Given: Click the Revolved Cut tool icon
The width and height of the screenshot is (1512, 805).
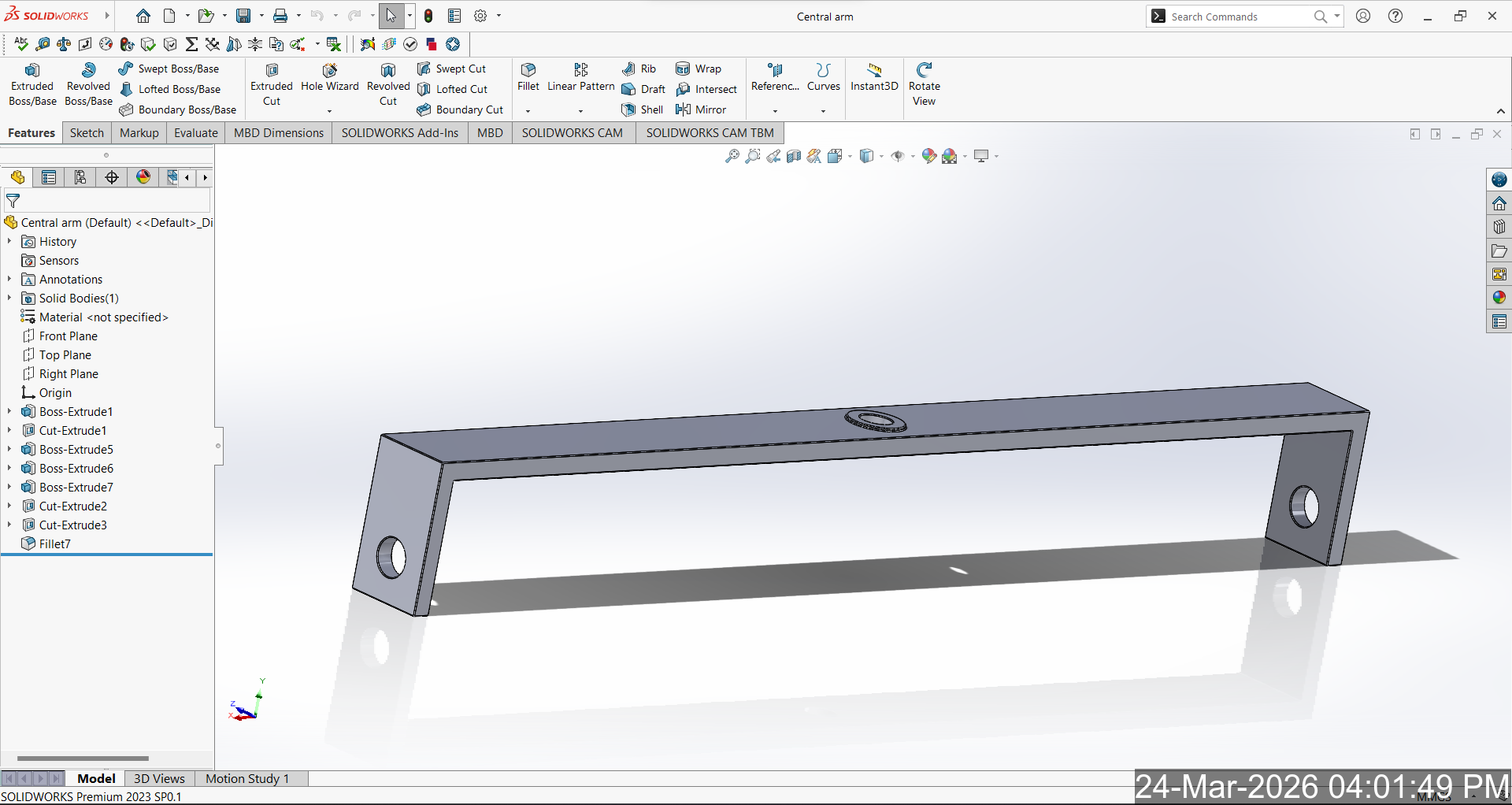Looking at the screenshot, I should tap(388, 71).
